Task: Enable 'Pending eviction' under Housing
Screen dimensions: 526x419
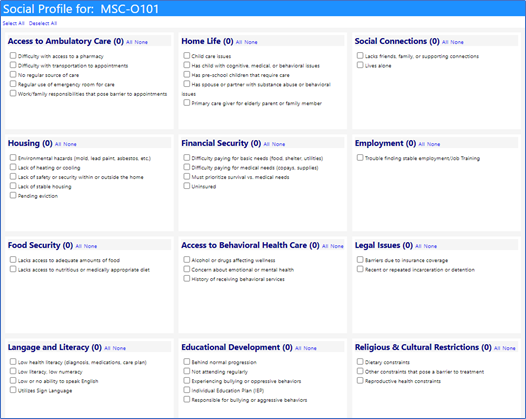Action: [x=13, y=195]
